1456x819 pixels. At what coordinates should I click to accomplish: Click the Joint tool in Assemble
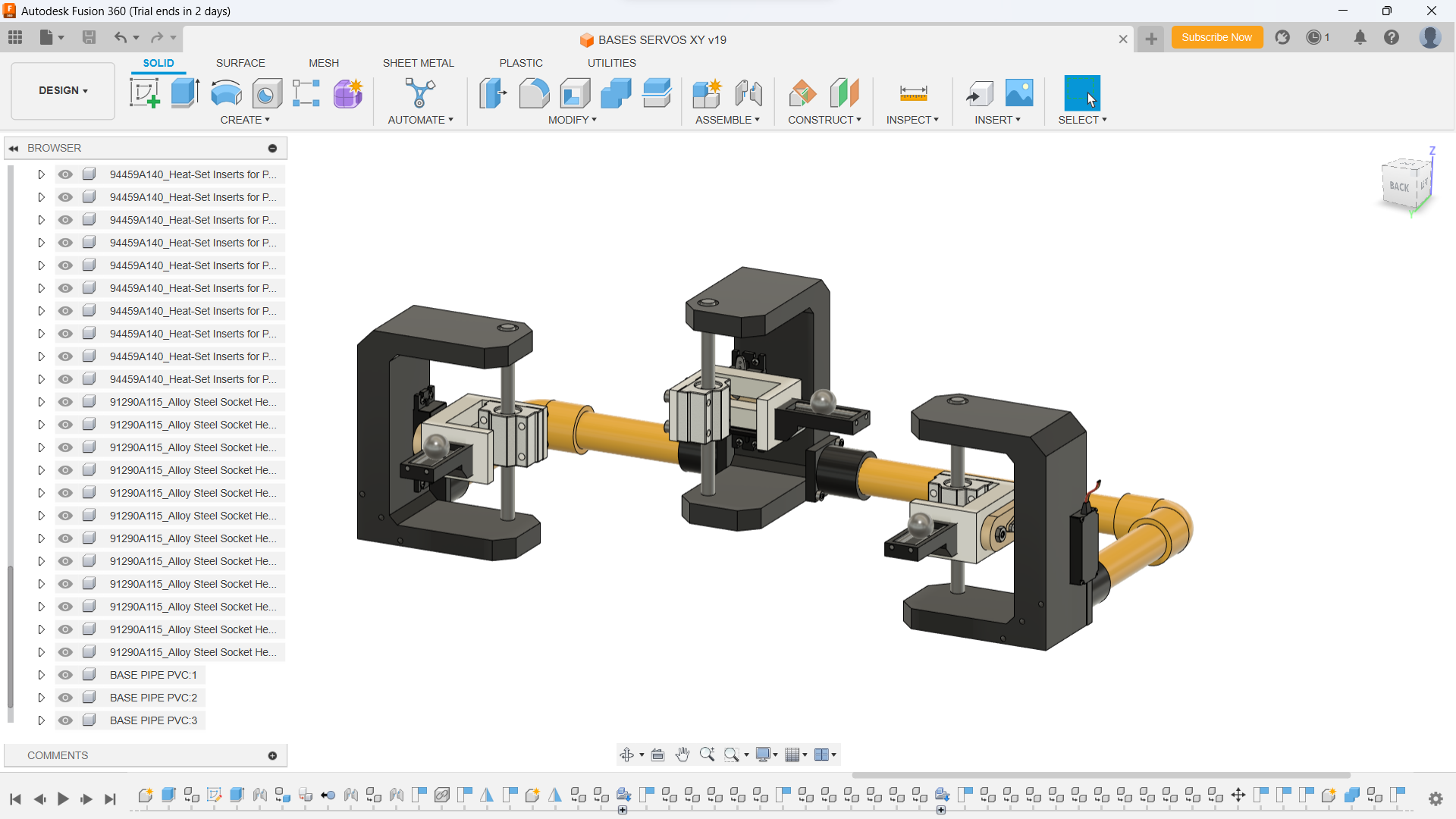coord(748,93)
